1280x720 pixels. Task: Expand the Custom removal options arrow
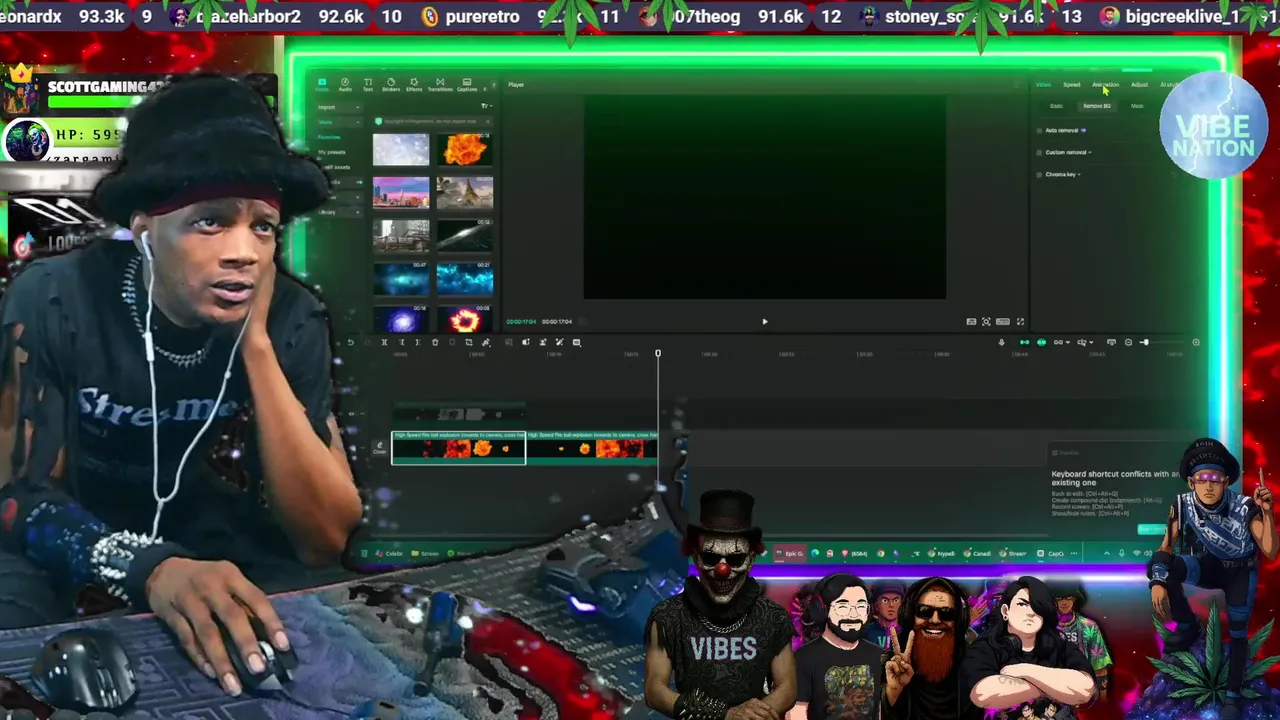tap(1090, 153)
